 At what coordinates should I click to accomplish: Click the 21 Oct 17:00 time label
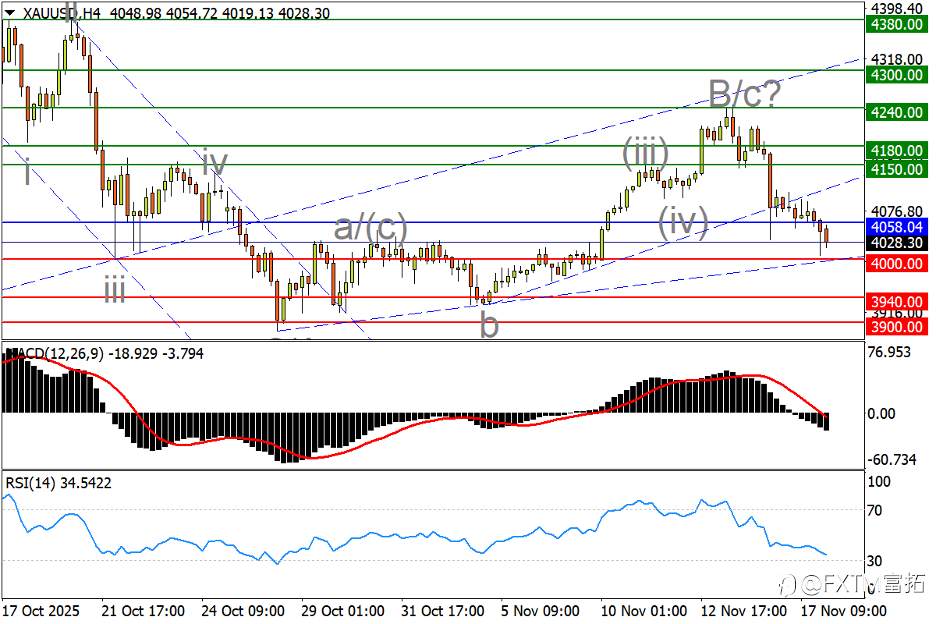tap(143, 611)
